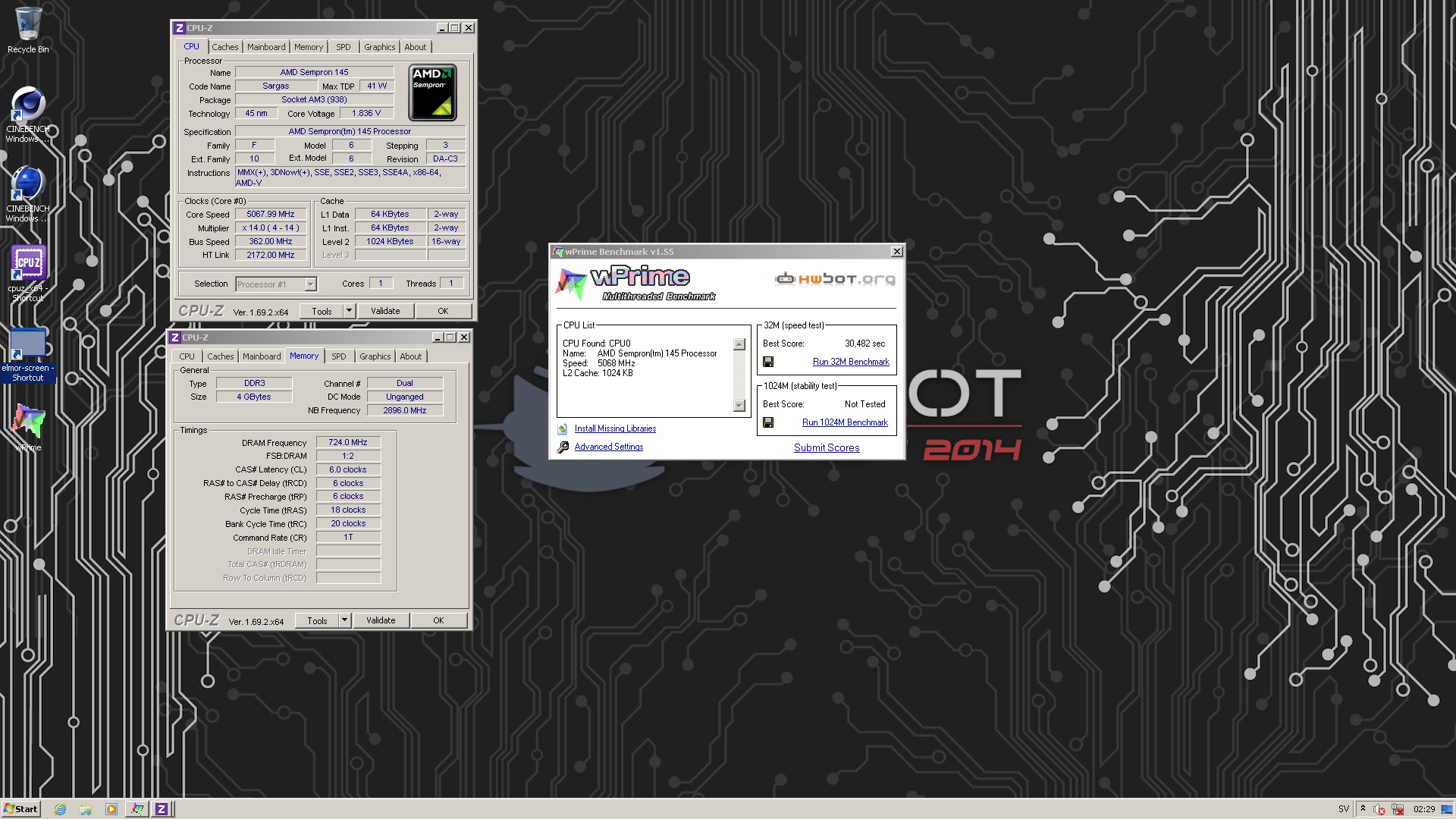Click the CPU List scroll down arrow
The width and height of the screenshot is (1456, 819).
(x=739, y=406)
